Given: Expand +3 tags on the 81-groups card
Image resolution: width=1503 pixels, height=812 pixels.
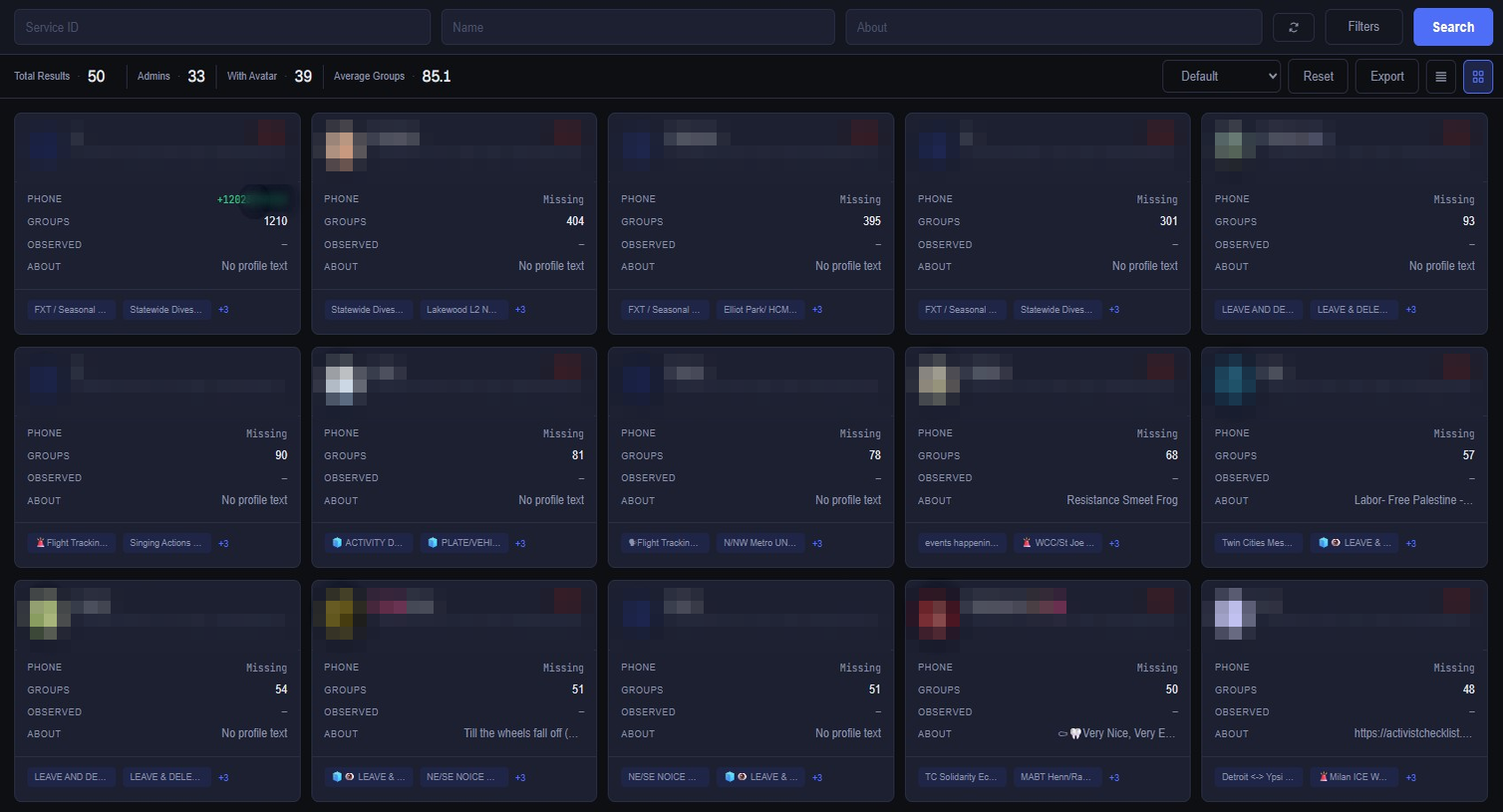Looking at the screenshot, I should click(x=520, y=544).
